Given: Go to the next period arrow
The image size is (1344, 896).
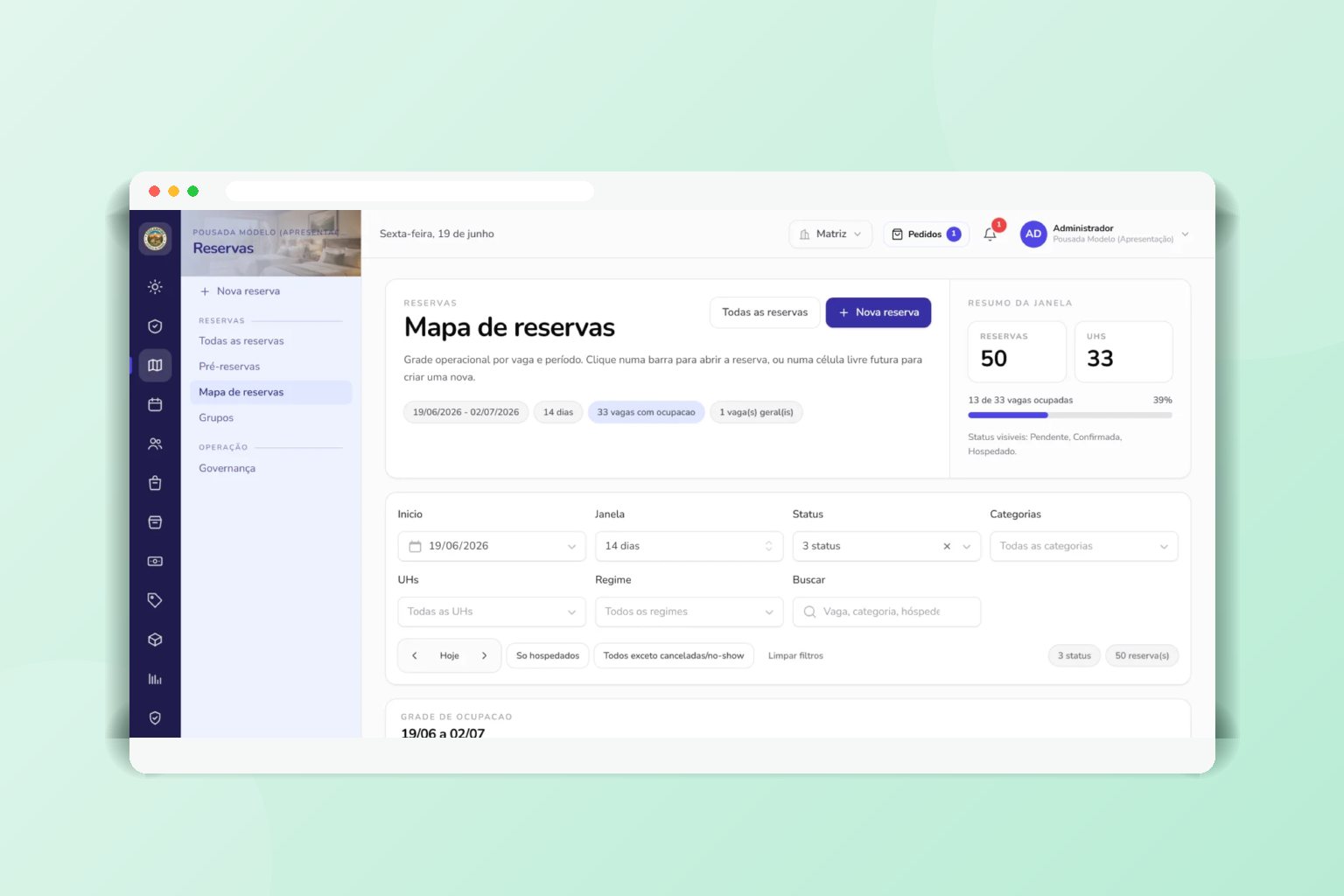Looking at the screenshot, I should (484, 655).
